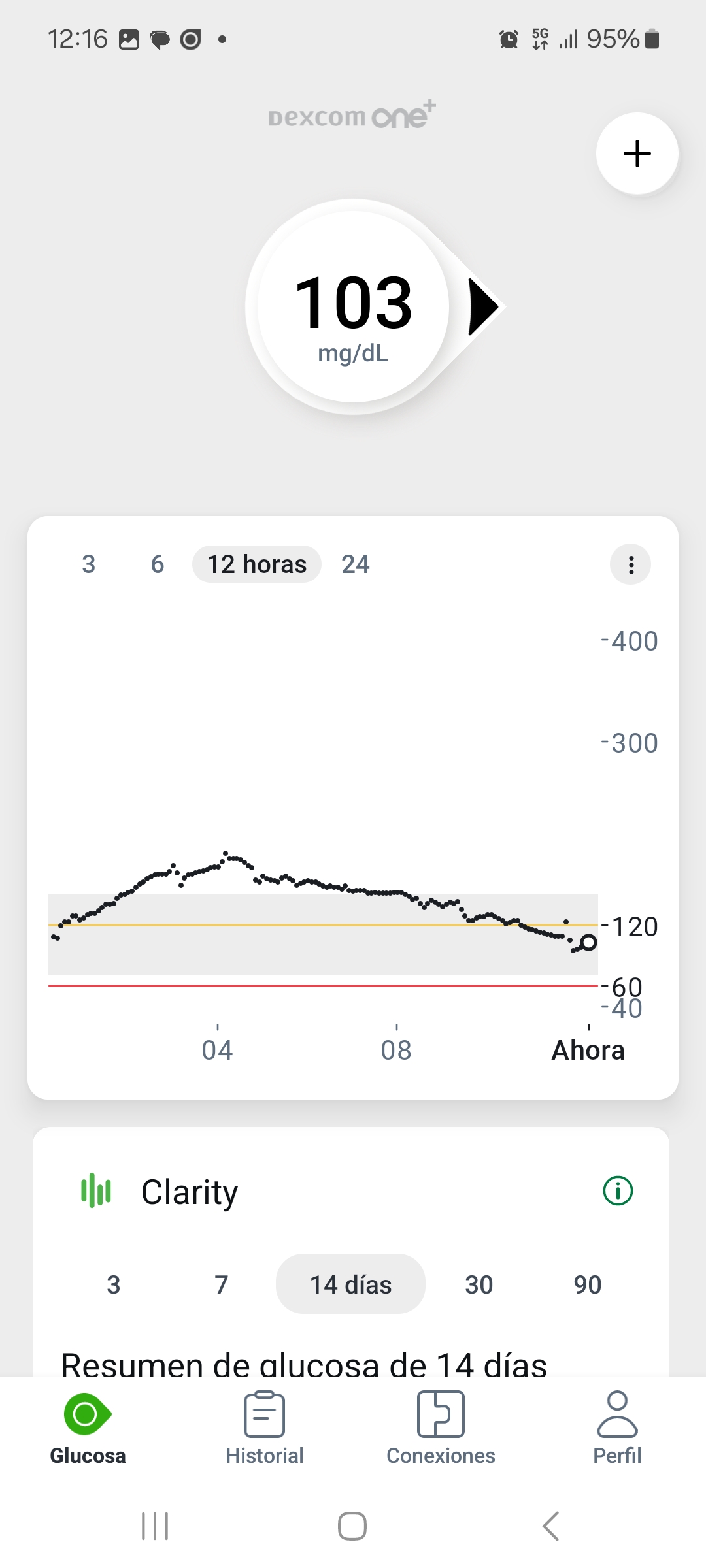
Task: Select the Glucosa tab icon
Action: 88,1415
